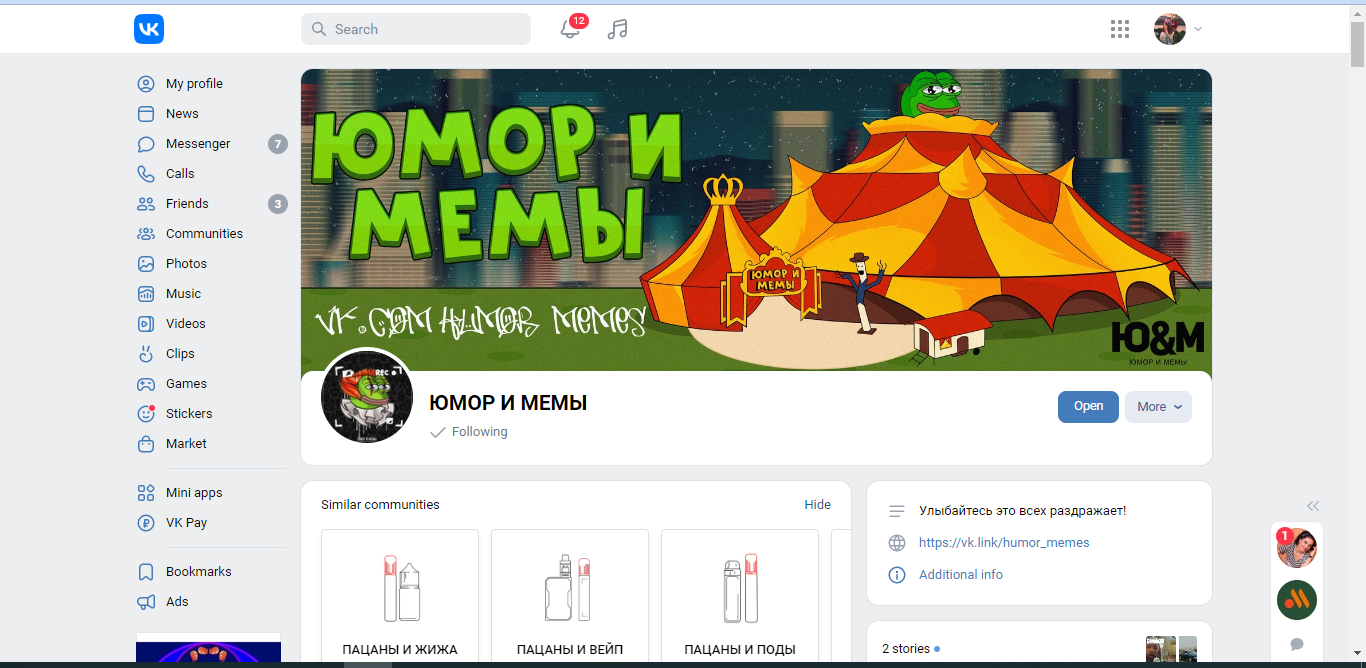This screenshot has height=668, width=1366.
Task: Click the Messenger unread count badge 7
Action: pyautogui.click(x=278, y=144)
